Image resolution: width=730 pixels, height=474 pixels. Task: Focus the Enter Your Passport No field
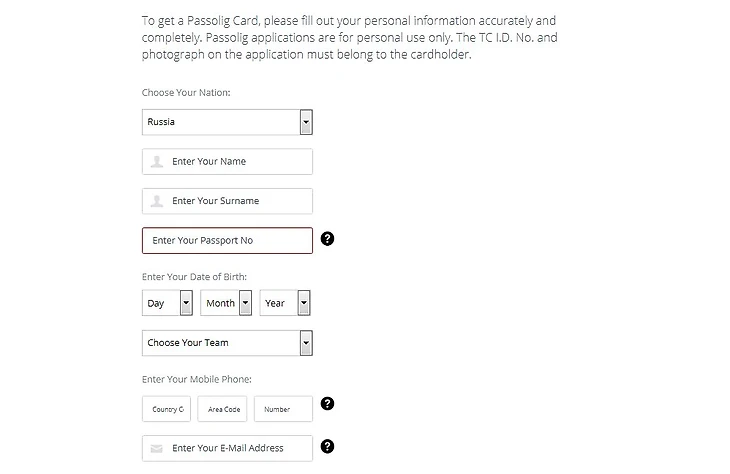tap(227, 241)
